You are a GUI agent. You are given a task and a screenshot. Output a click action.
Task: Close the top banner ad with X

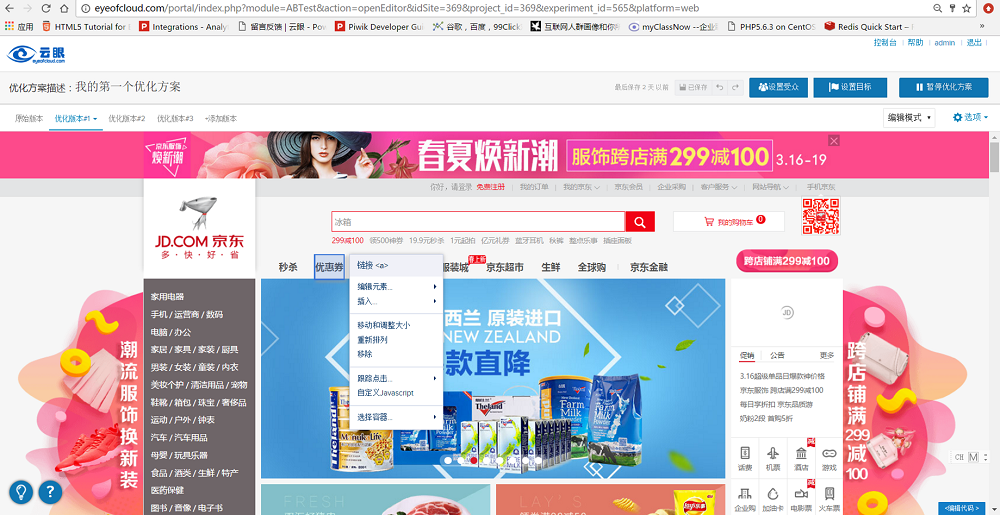click(834, 140)
